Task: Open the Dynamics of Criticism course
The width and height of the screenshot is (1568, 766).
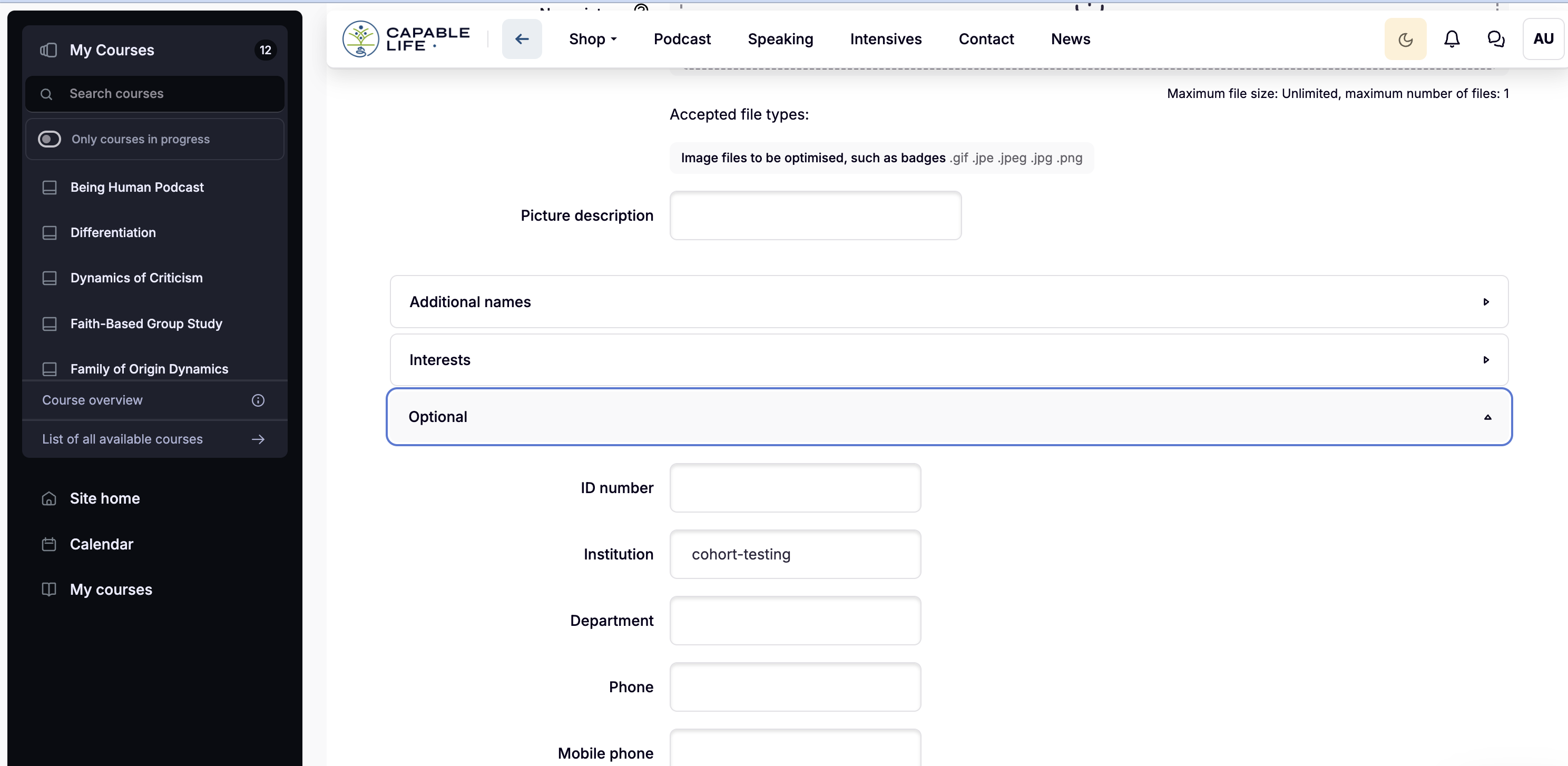Action: (x=136, y=278)
